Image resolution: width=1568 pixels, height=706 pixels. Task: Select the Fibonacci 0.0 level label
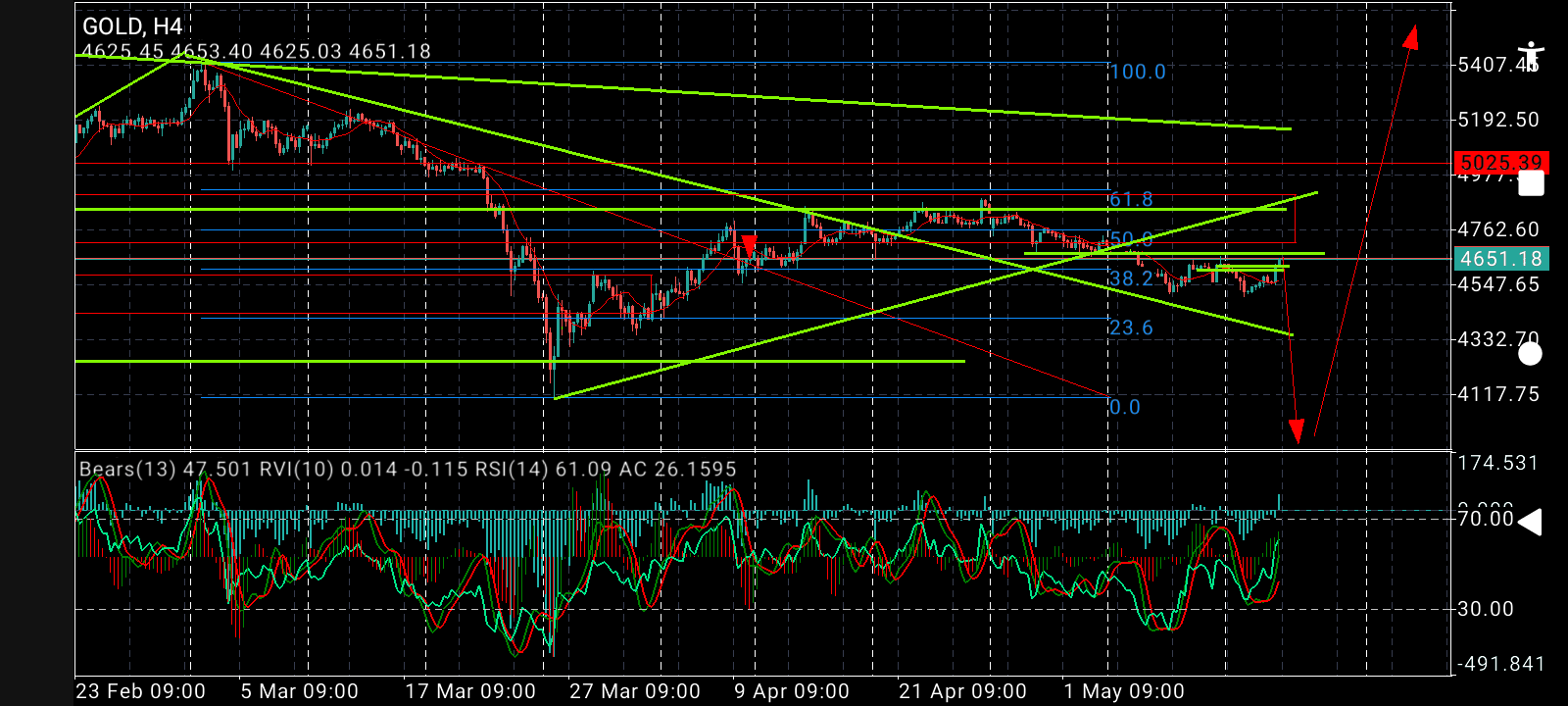1125,407
